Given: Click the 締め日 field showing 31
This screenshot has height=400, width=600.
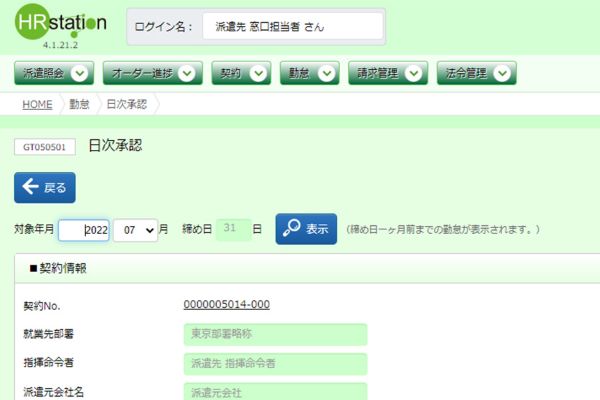Looking at the screenshot, I should (x=233, y=229).
